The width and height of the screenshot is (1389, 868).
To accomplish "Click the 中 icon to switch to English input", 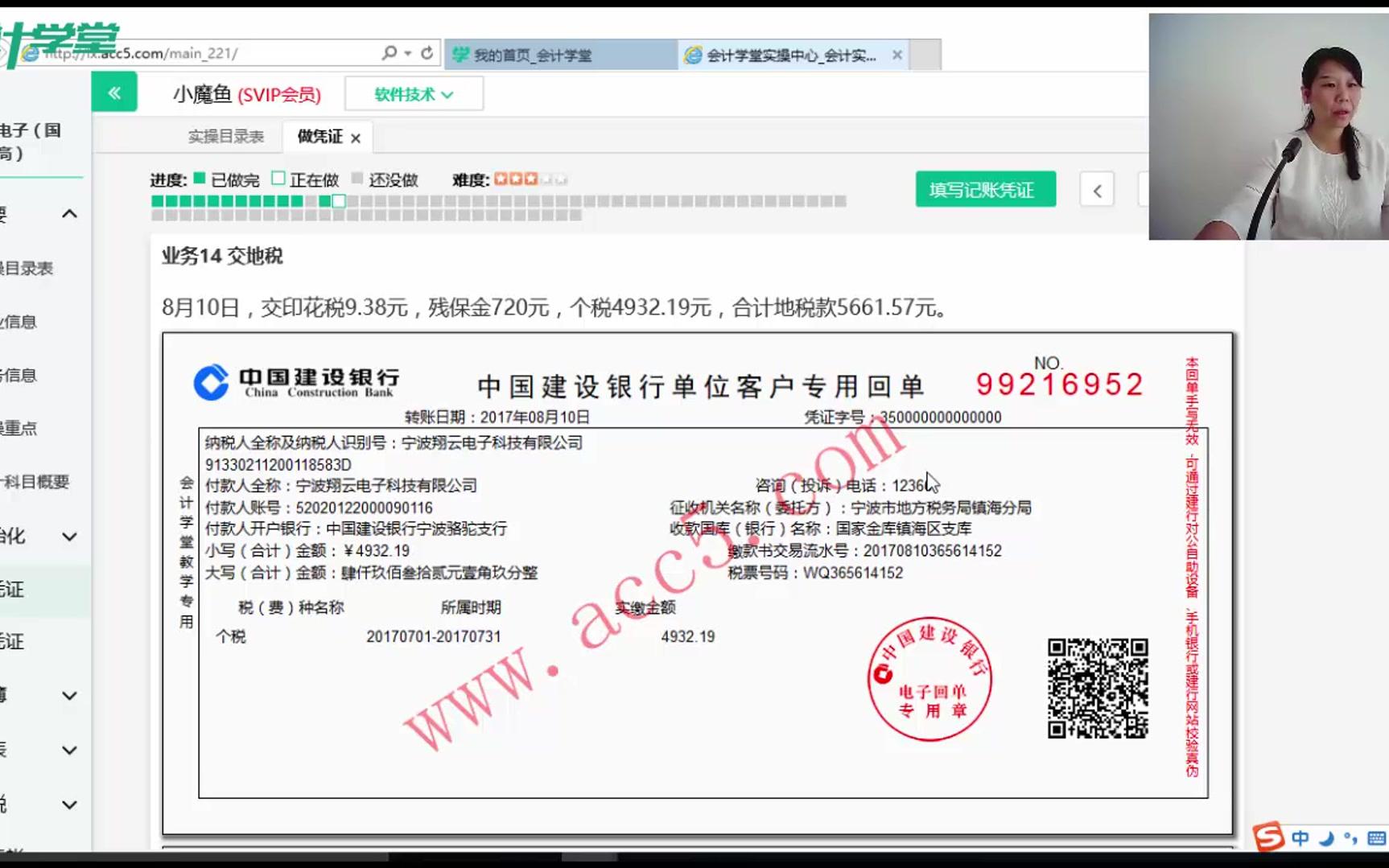I will [1300, 838].
